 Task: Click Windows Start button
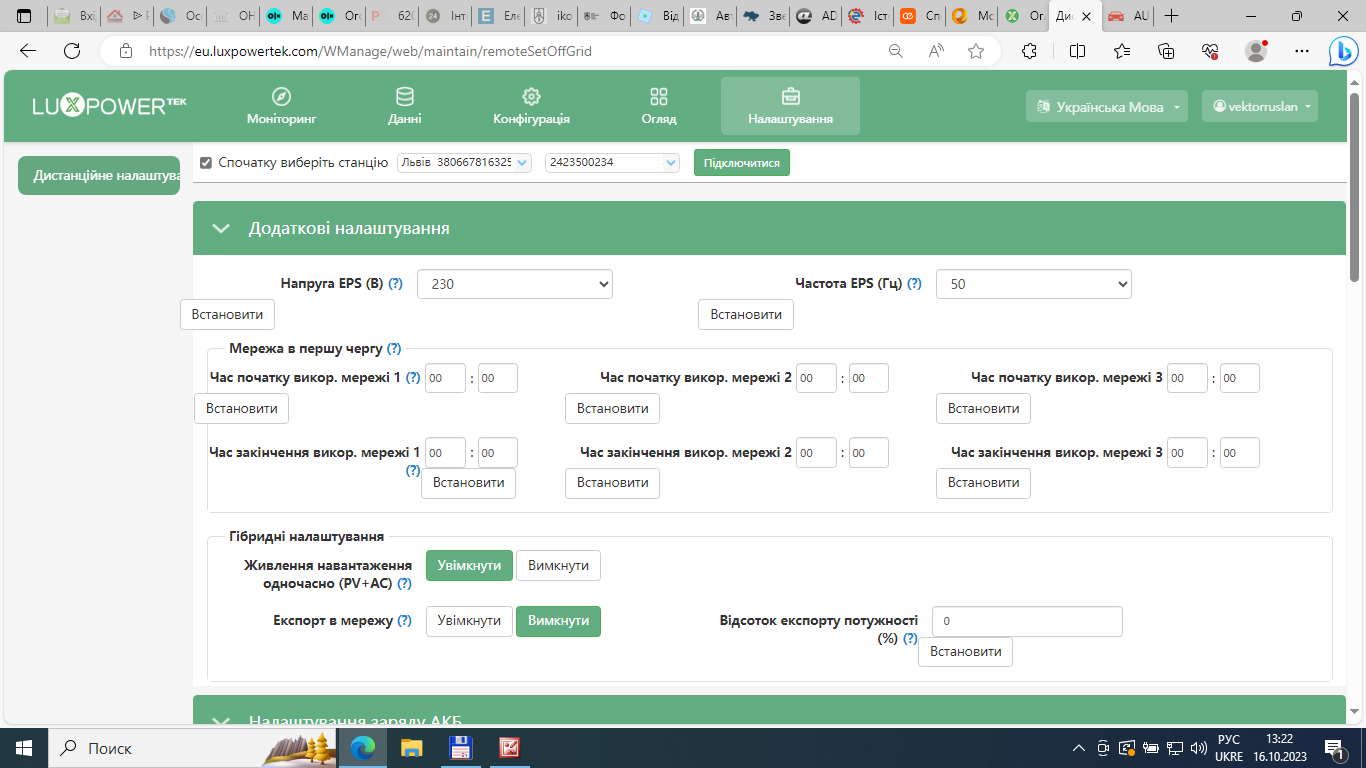[x=24, y=747]
